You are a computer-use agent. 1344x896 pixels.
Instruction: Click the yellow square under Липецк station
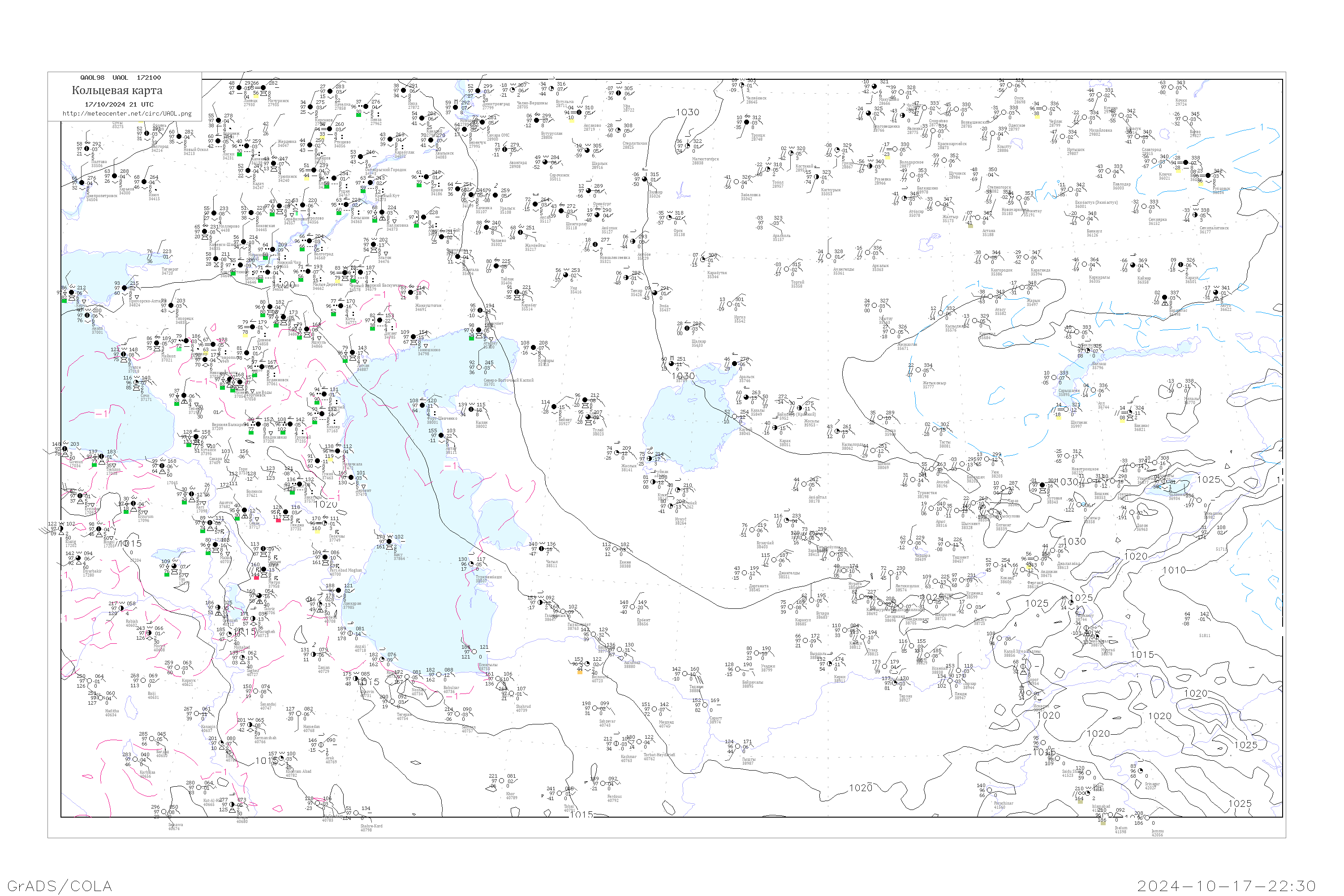click(256, 96)
